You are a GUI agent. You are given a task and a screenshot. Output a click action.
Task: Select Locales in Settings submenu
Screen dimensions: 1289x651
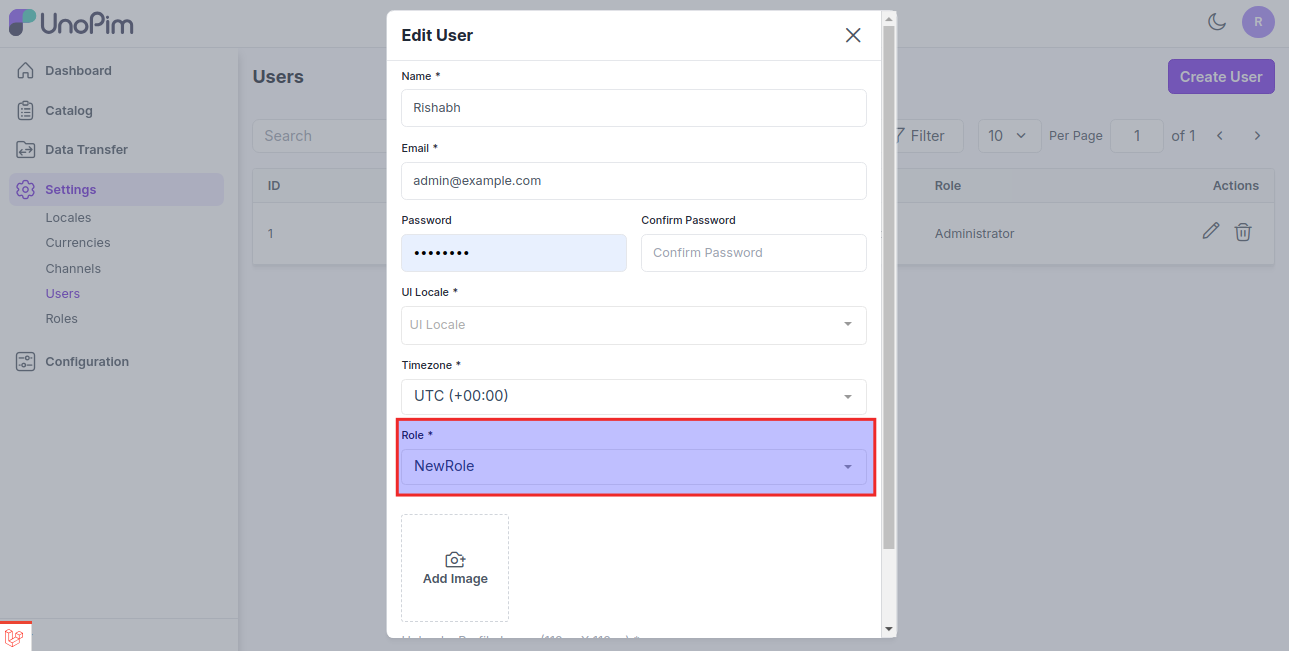tap(68, 218)
